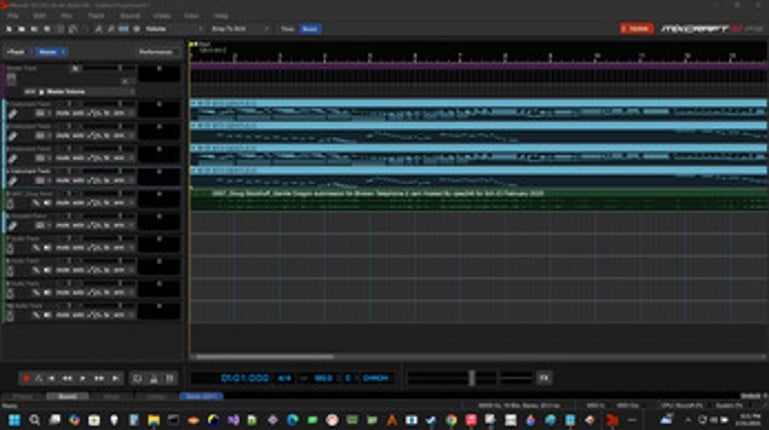Click the Rewind button in transport controls
The height and width of the screenshot is (430, 769).
67,378
